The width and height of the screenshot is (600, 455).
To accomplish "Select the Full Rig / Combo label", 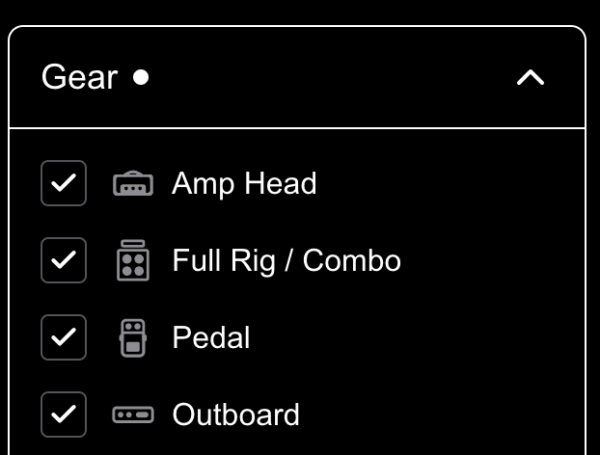I will point(286,261).
